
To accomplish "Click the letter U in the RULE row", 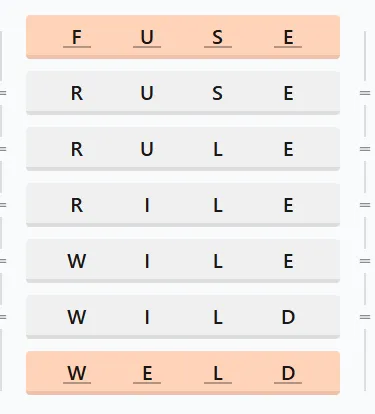I will click(x=147, y=149).
